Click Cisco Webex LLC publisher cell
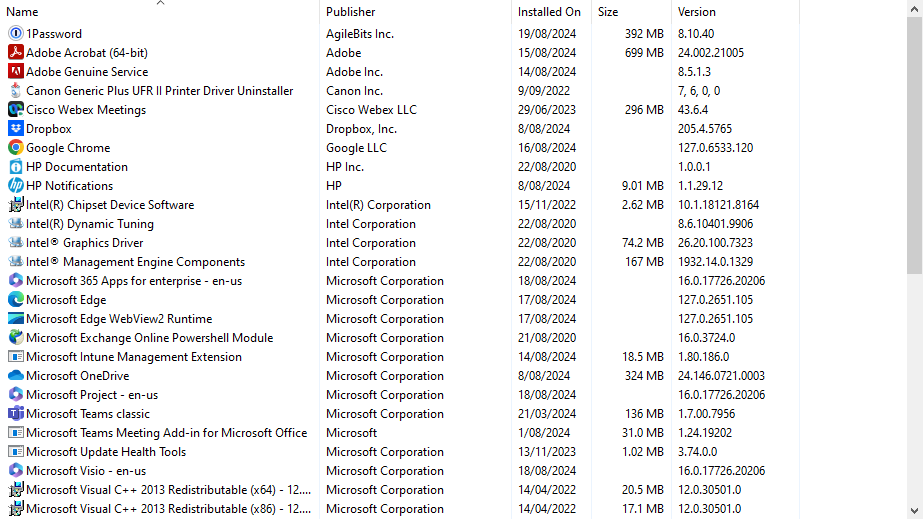The width and height of the screenshot is (923, 519). click(x=371, y=109)
